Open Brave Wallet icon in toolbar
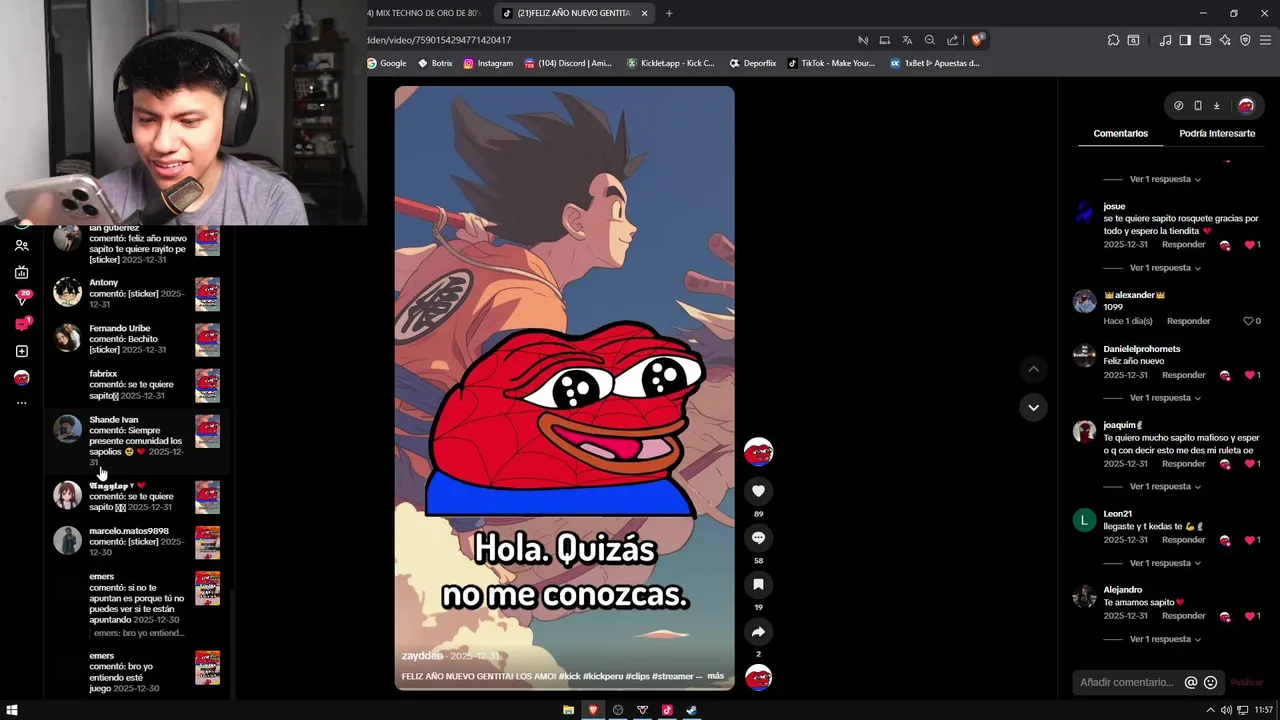 coord(1205,40)
